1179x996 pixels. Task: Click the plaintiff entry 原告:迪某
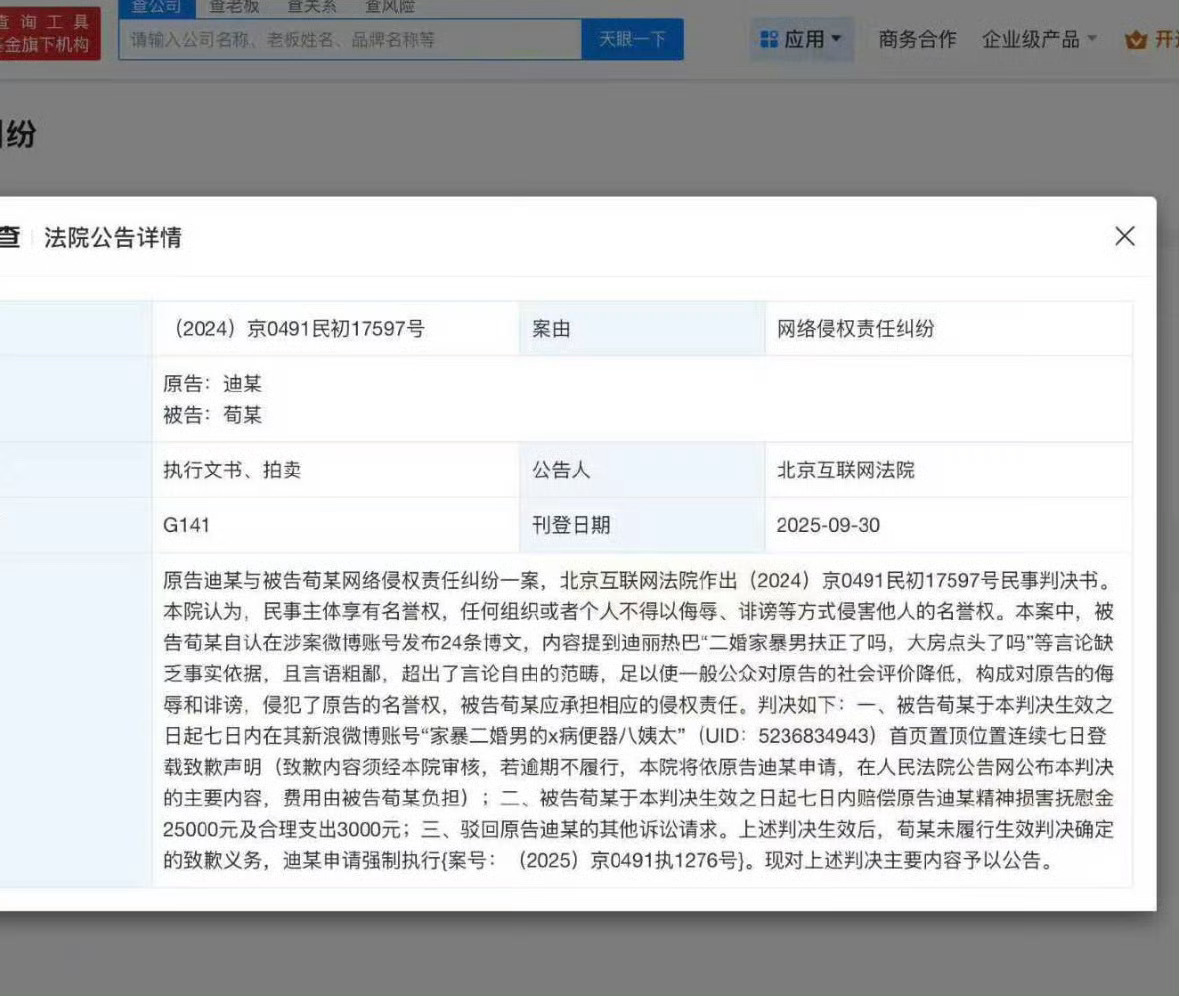pos(213,384)
